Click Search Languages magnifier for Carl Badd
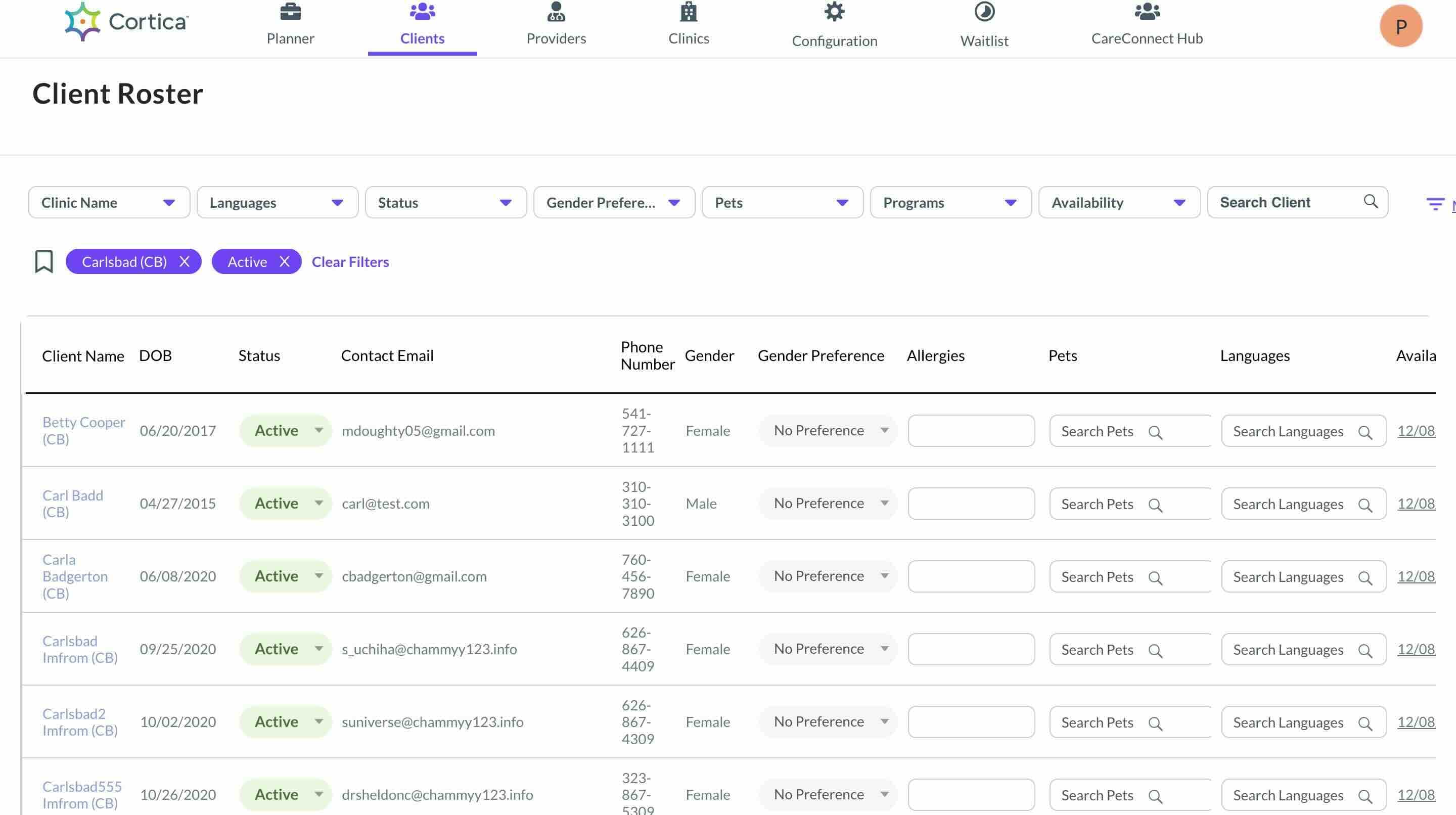 [1364, 505]
